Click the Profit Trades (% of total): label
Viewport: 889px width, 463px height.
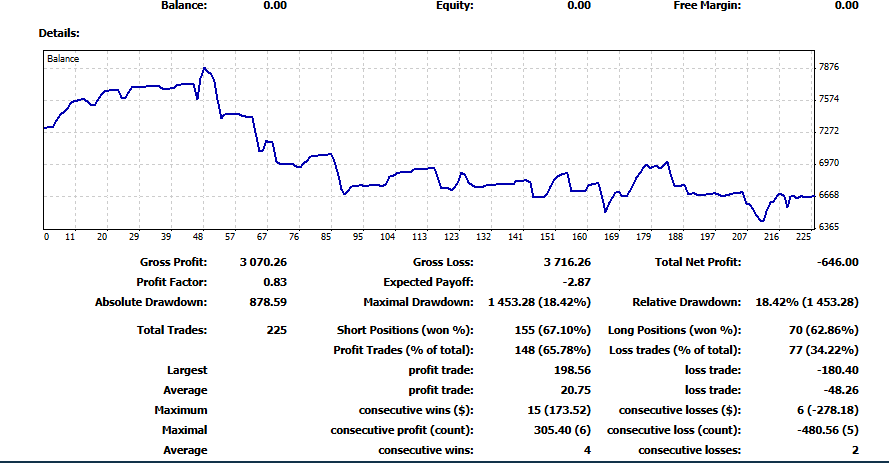pos(403,350)
